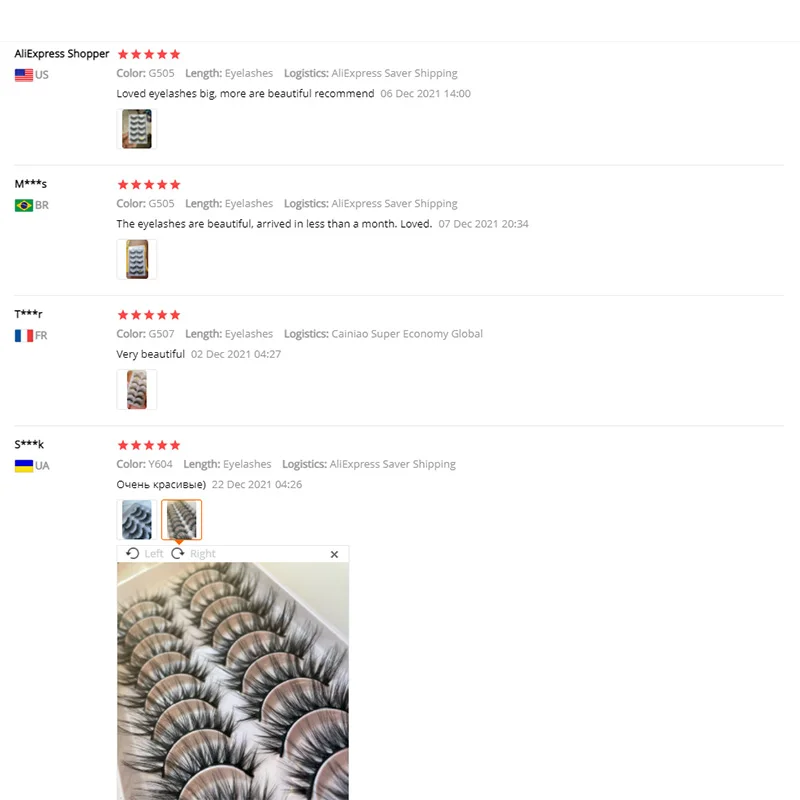Click the 'Очень красивые)' review text
This screenshot has width=800, height=800.
tap(161, 484)
